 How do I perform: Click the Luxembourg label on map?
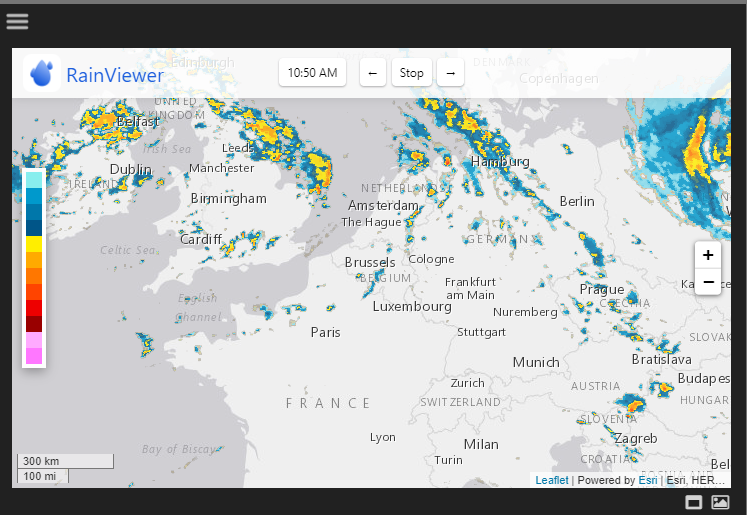(412, 306)
